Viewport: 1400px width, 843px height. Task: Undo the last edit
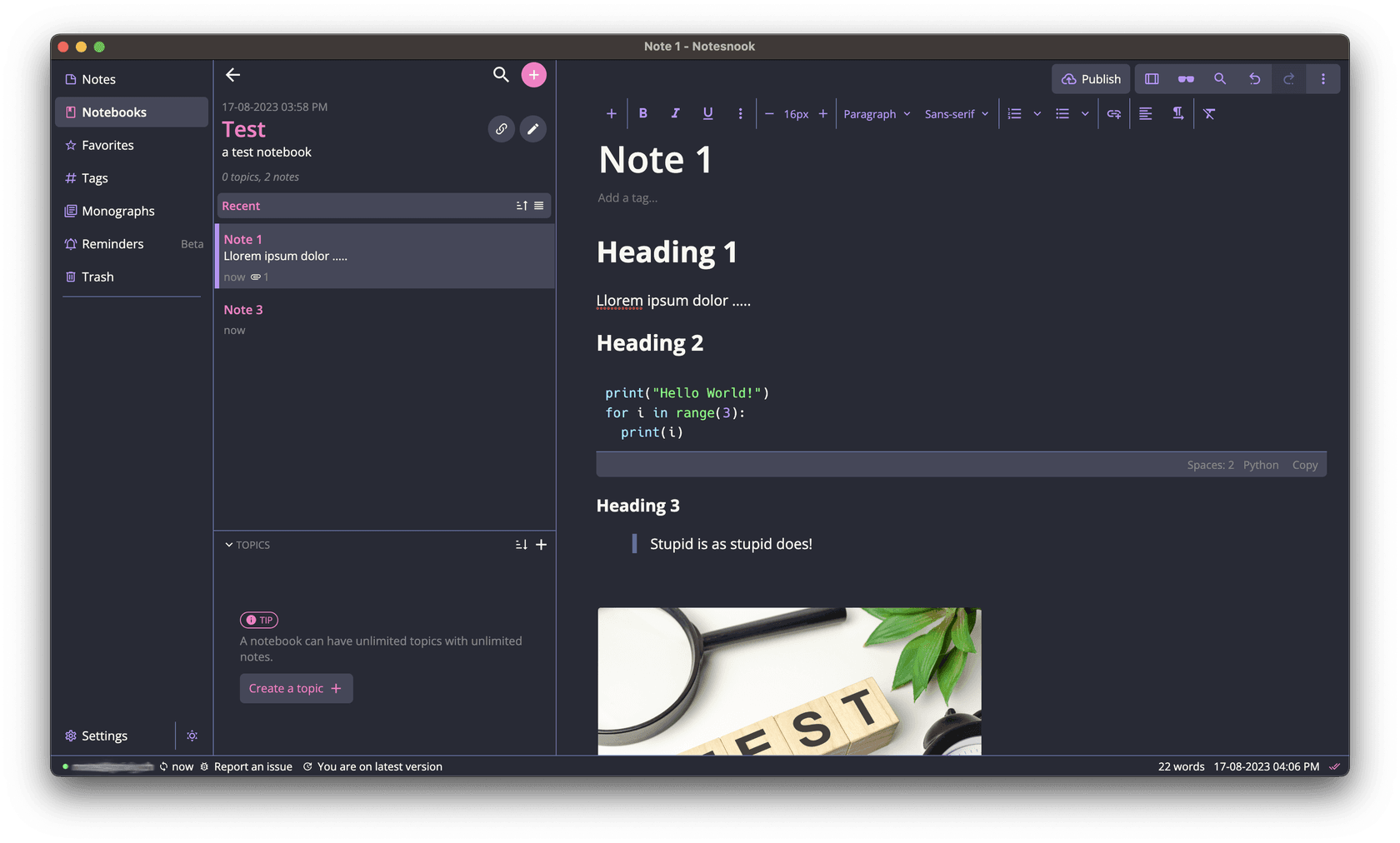(1255, 79)
